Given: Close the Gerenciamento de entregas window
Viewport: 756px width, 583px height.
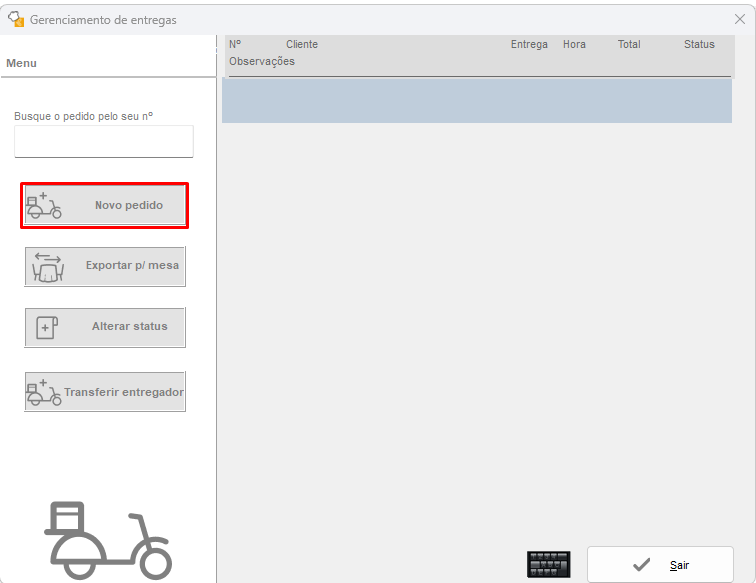Looking at the screenshot, I should tap(739, 19).
